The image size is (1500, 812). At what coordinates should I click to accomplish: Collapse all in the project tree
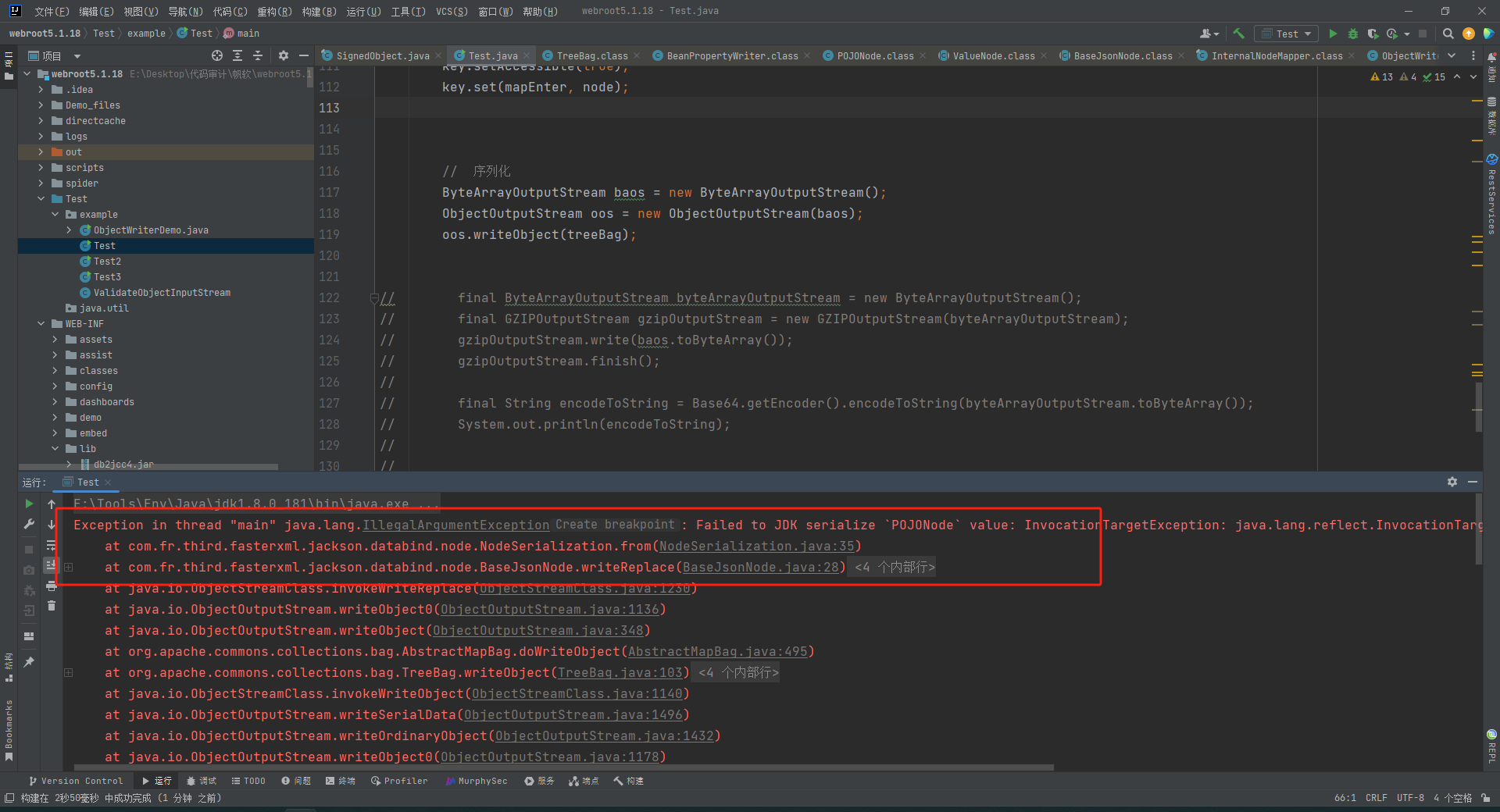point(257,55)
